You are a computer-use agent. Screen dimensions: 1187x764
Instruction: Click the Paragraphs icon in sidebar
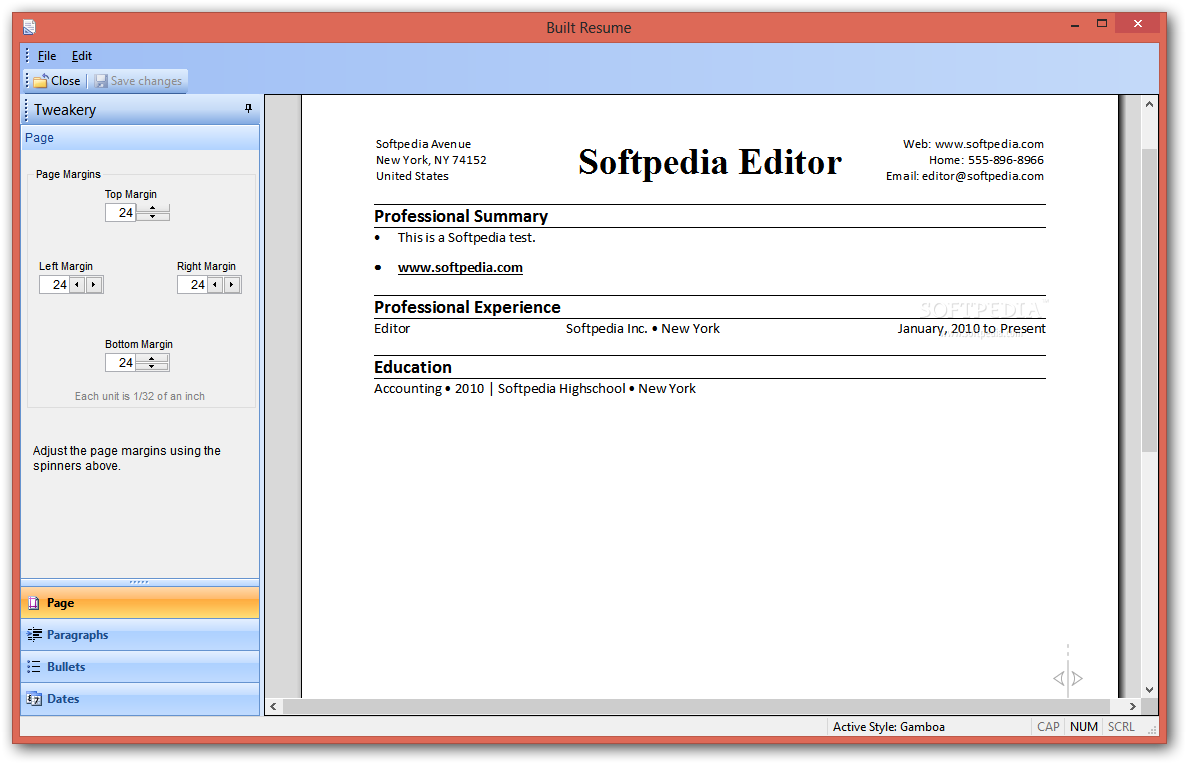click(x=34, y=635)
